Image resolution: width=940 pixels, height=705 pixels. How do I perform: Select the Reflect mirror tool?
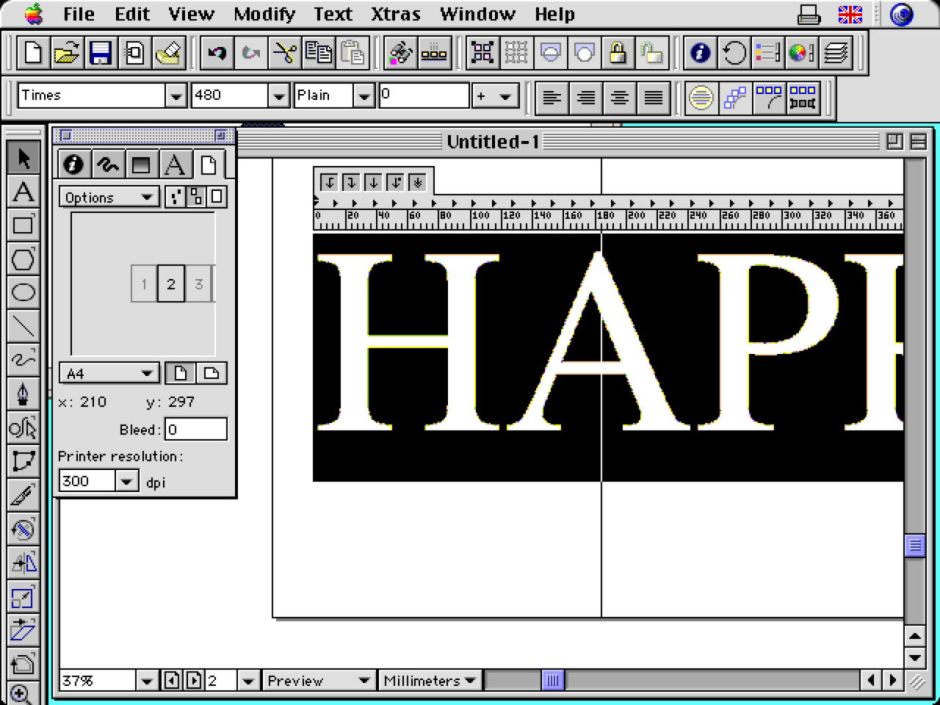click(23, 563)
